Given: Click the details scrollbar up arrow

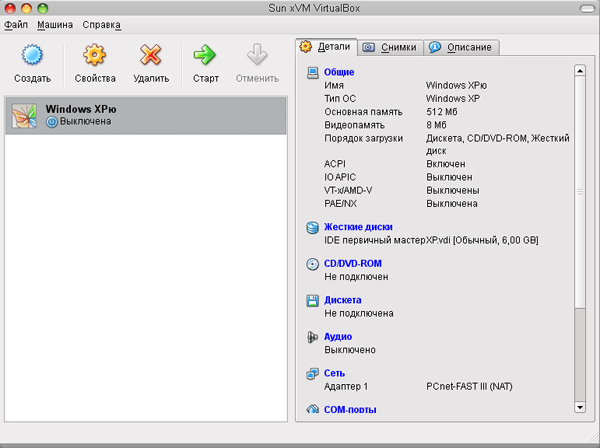Looking at the screenshot, I should pos(580,70).
